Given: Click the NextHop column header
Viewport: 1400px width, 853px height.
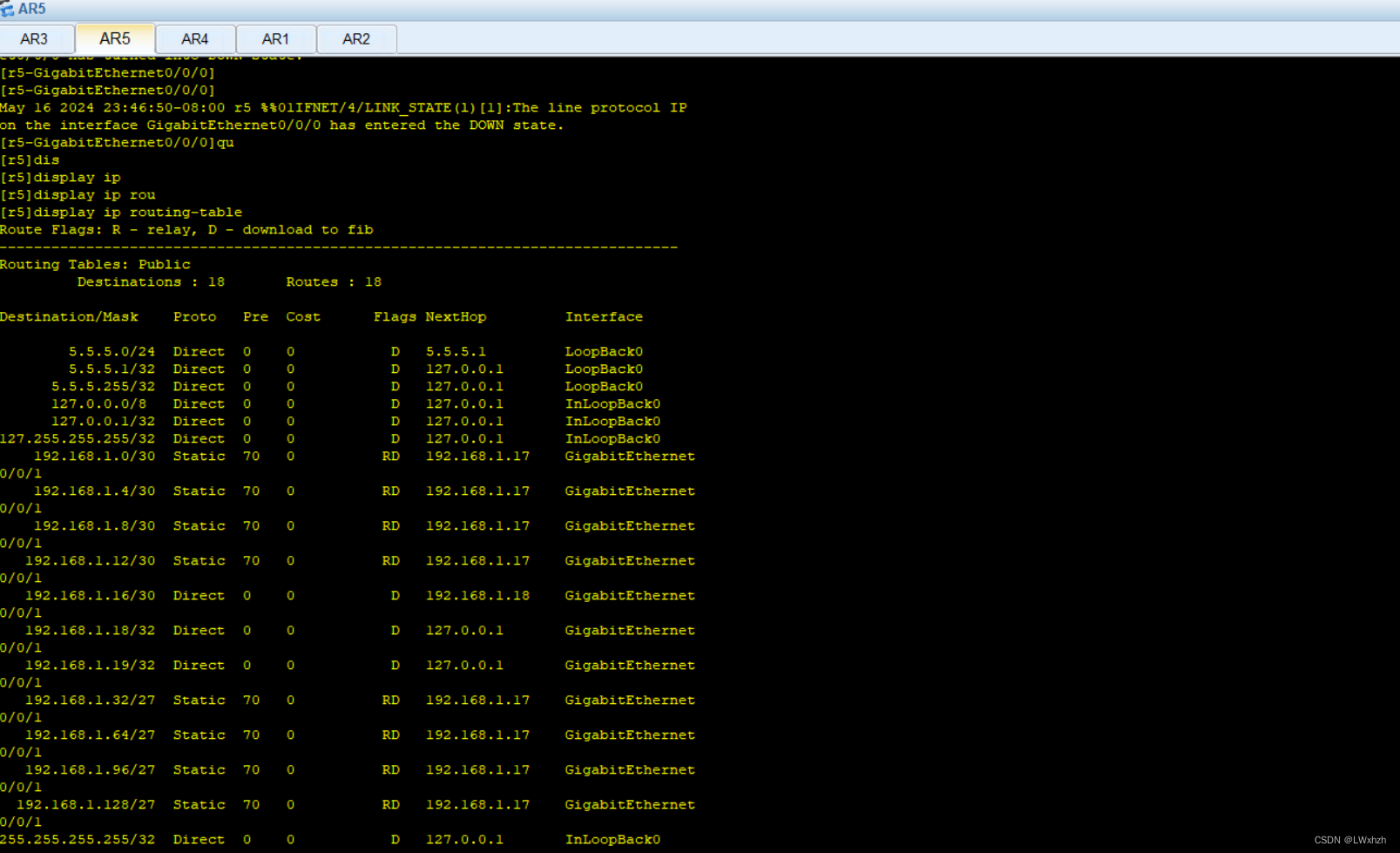Looking at the screenshot, I should click(456, 317).
